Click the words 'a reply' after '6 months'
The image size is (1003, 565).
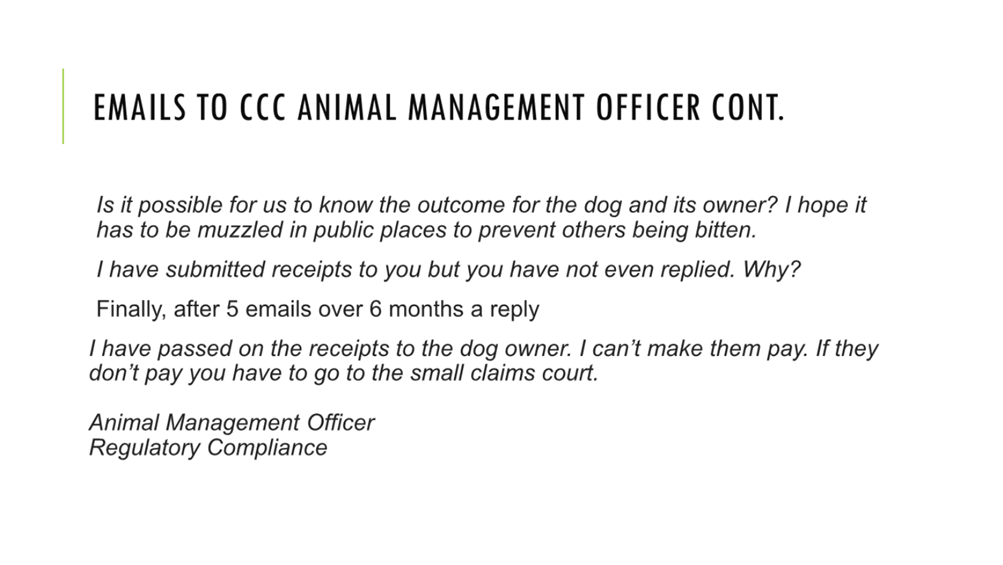tap(505, 309)
